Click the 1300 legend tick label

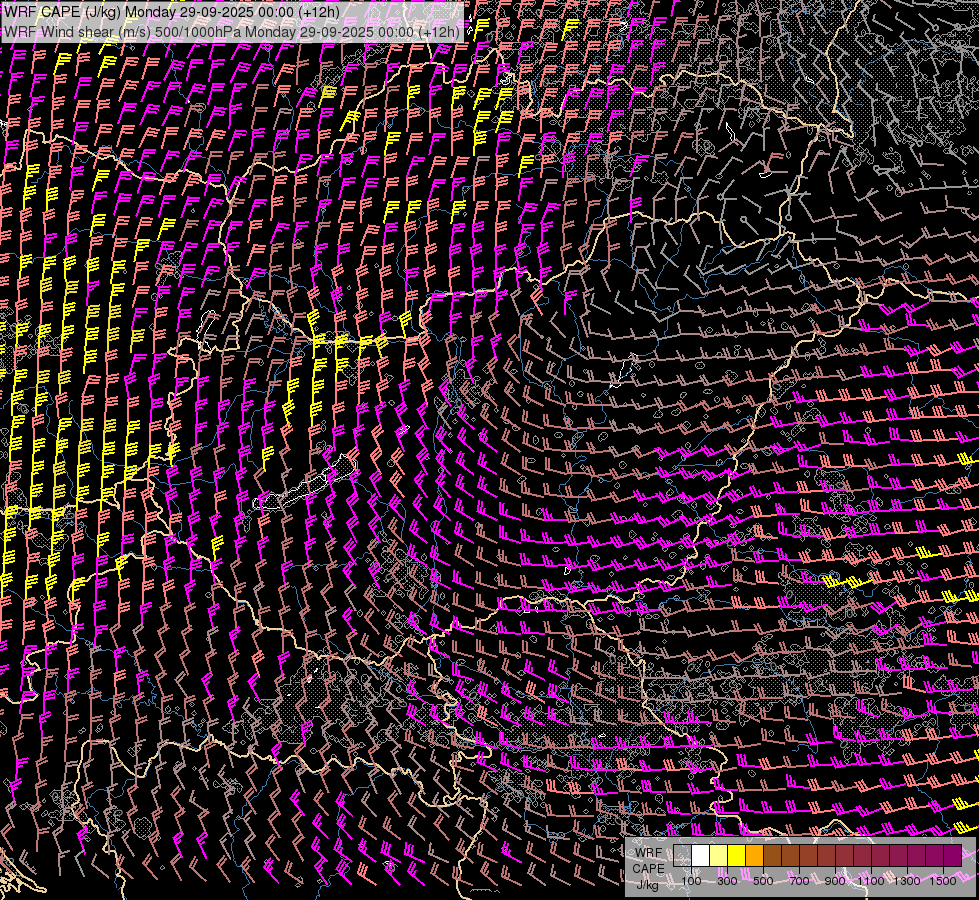point(907,881)
